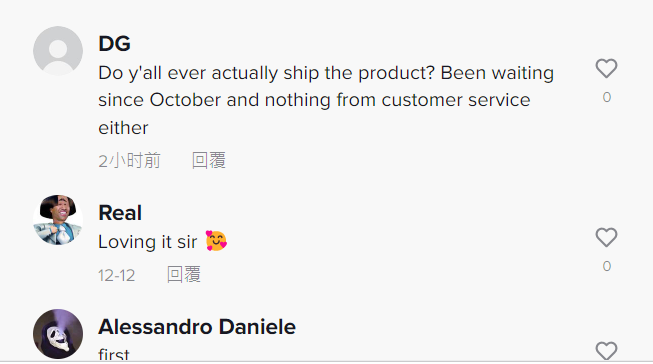
Task: Select the 'Loving it sir' comment text
Action: click(x=148, y=242)
